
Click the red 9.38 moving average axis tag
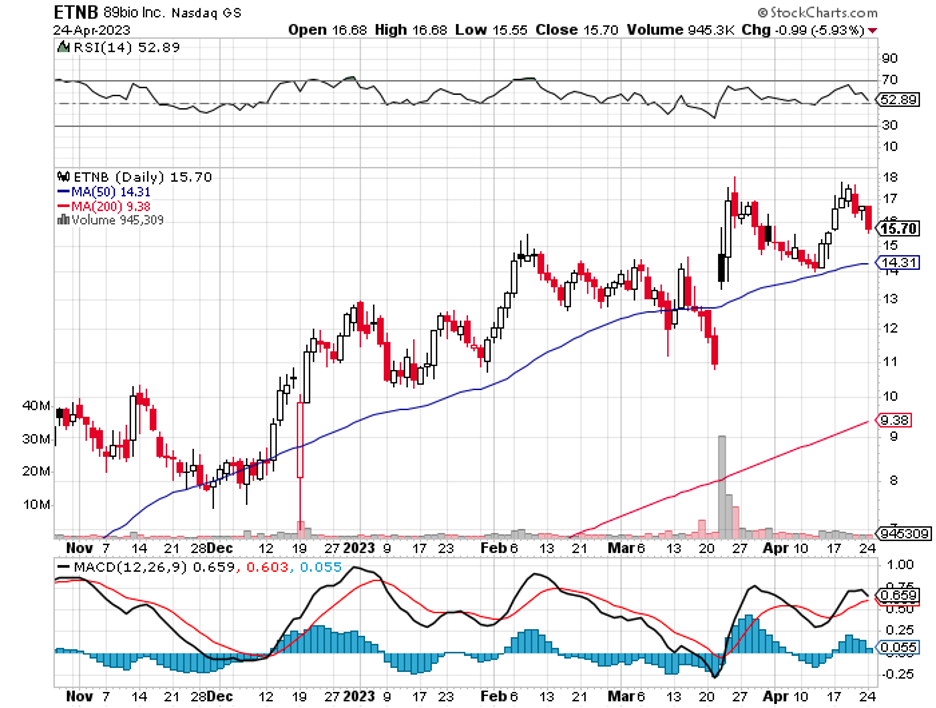[x=894, y=420]
